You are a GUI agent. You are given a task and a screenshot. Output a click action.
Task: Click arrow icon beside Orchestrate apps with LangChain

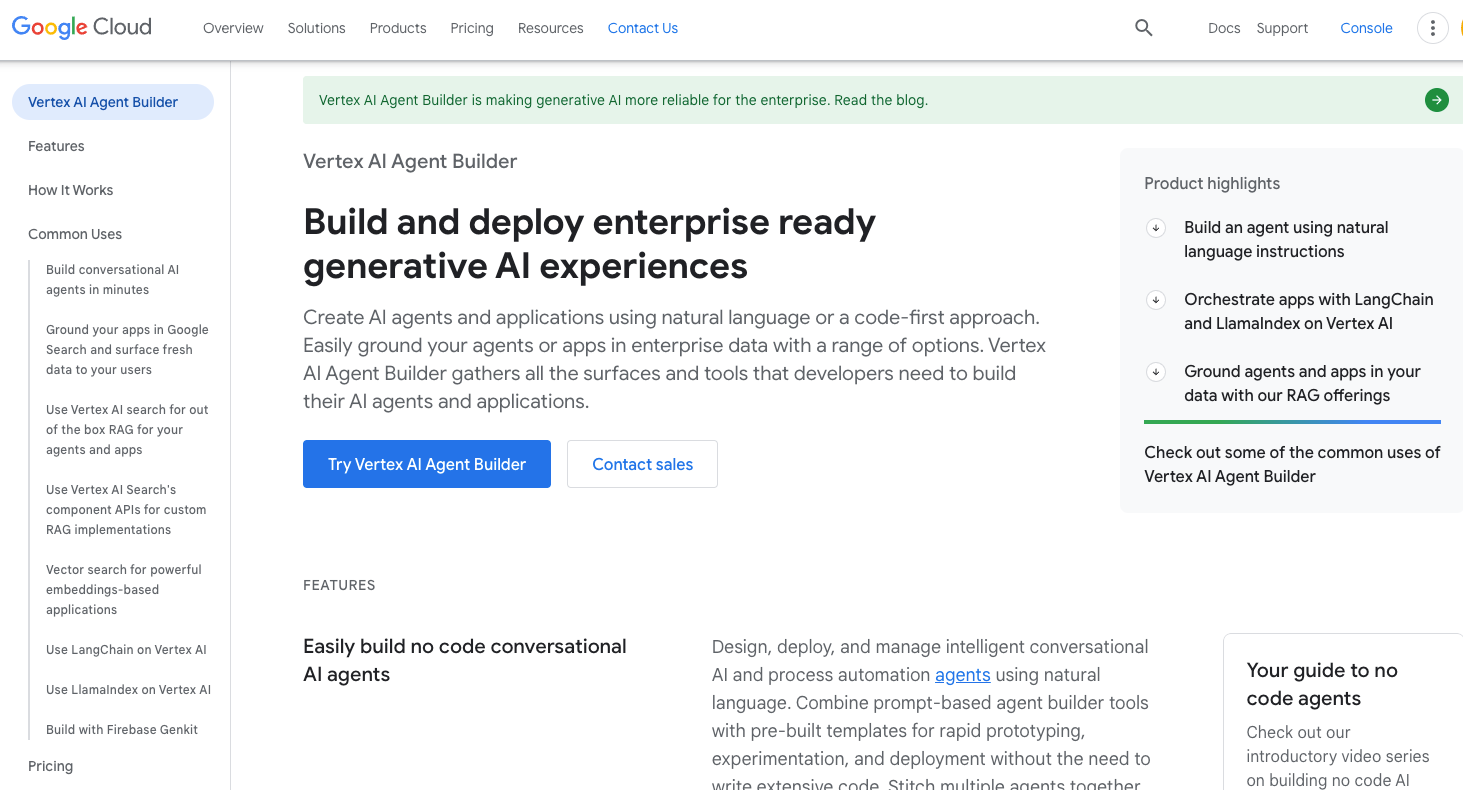point(1156,300)
